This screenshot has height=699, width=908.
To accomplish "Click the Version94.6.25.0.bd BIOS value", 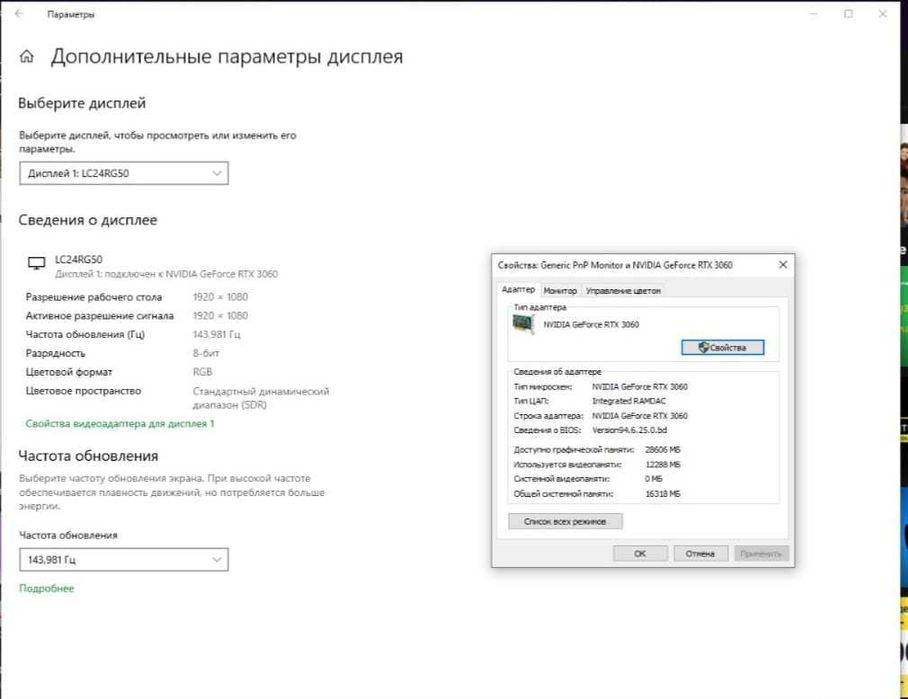I will point(629,430).
